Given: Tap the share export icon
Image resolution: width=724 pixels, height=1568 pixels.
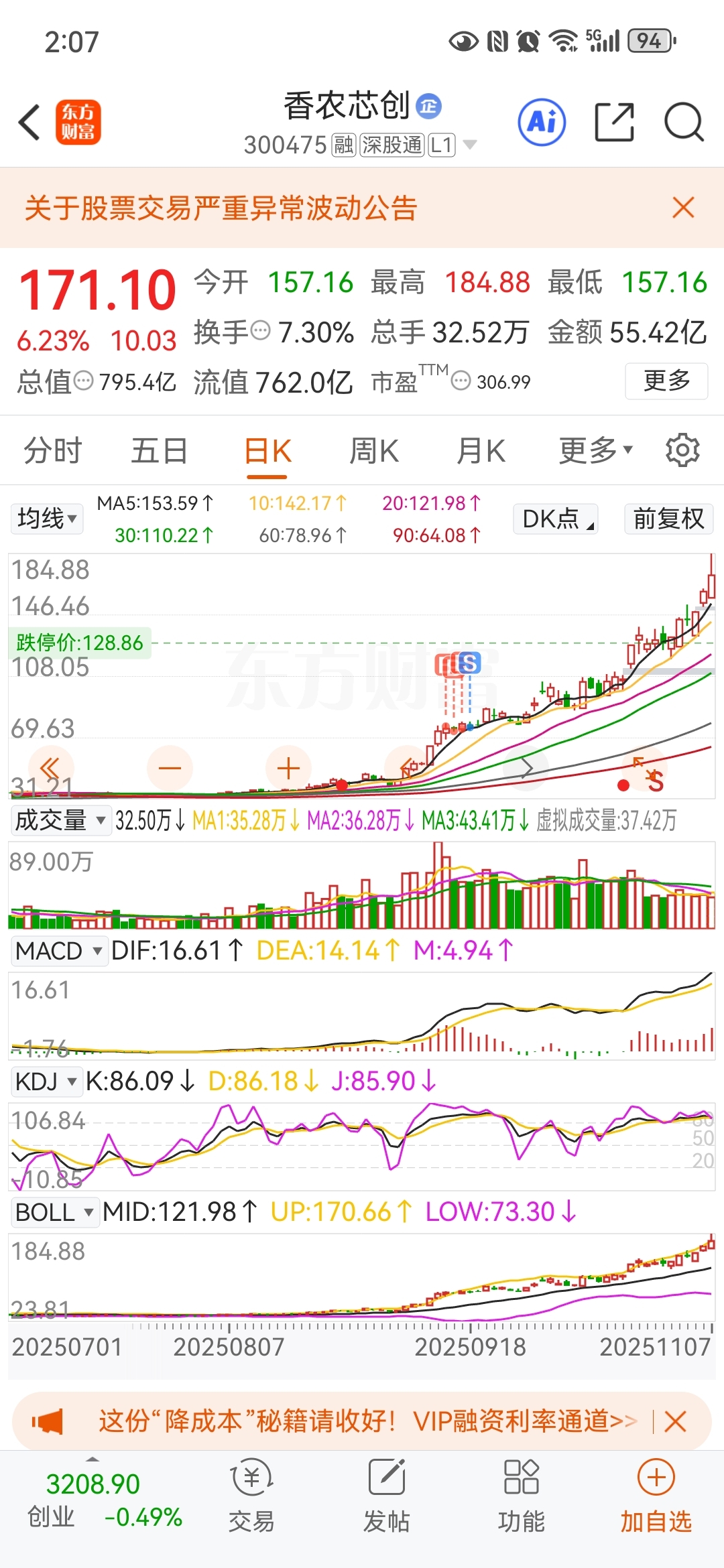Looking at the screenshot, I should coord(614,123).
